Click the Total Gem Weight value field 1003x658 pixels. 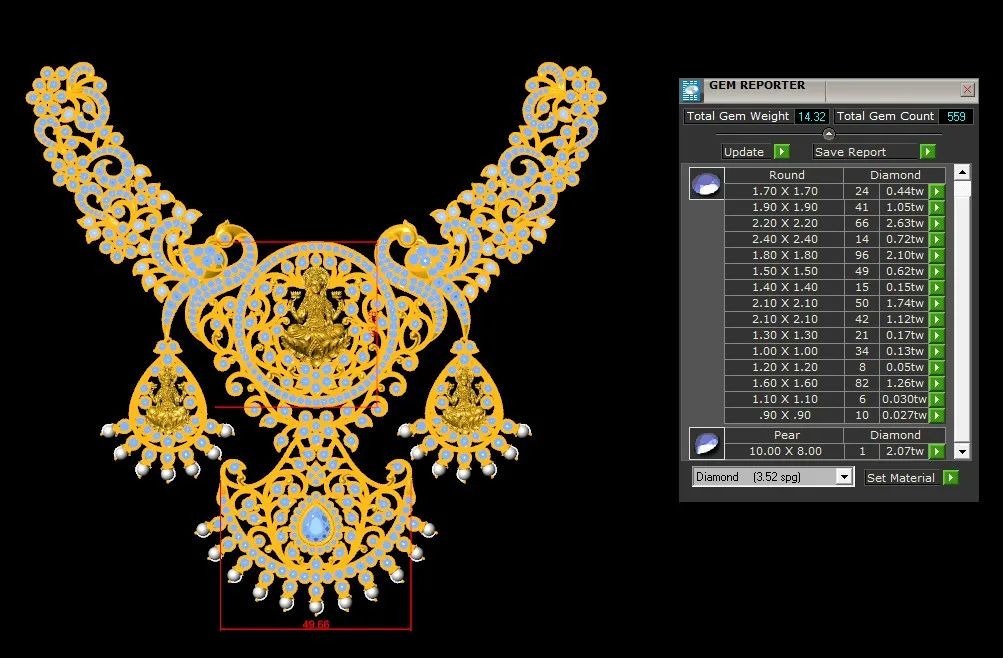click(x=811, y=116)
